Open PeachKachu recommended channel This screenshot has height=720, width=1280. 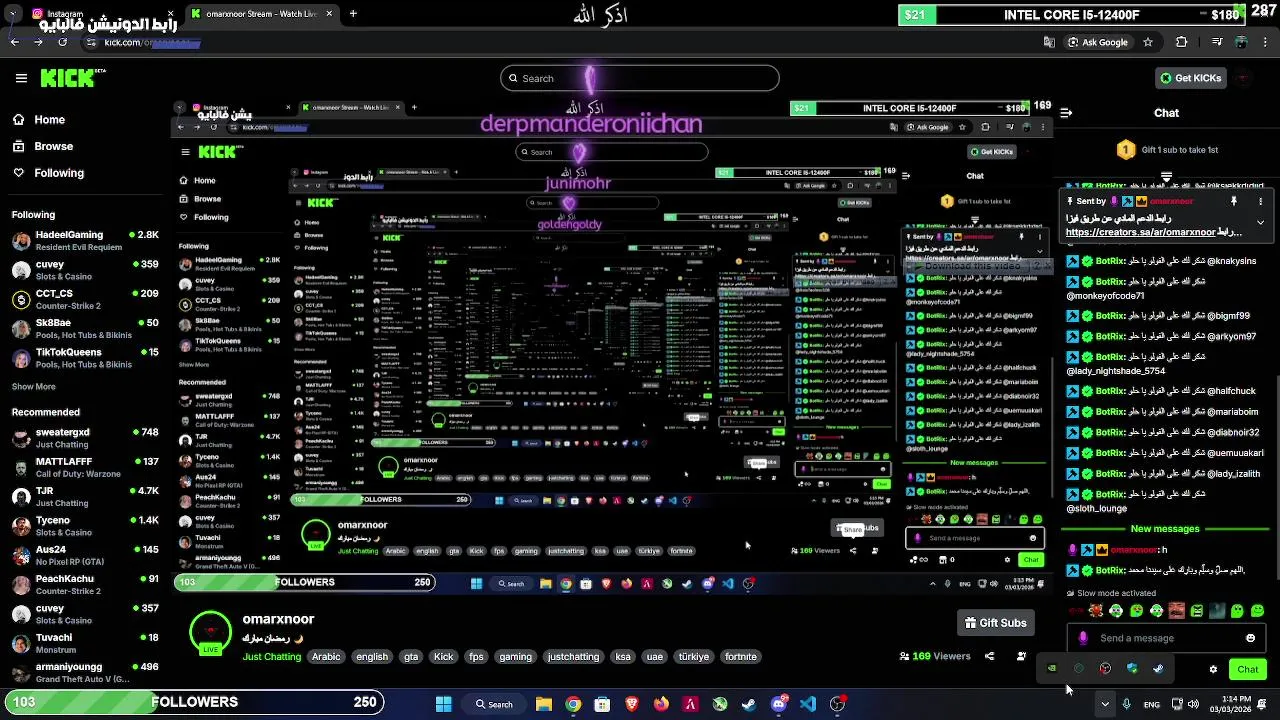coord(85,584)
